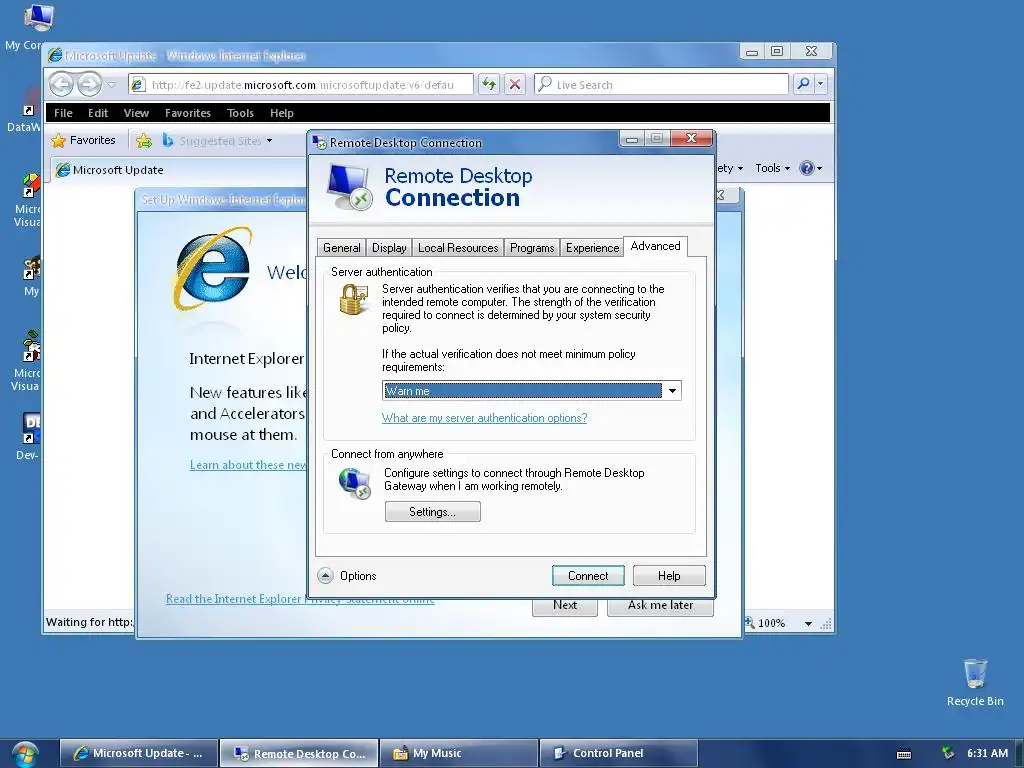Click the Connect button
Viewport: 1024px width, 768px height.
click(x=588, y=576)
